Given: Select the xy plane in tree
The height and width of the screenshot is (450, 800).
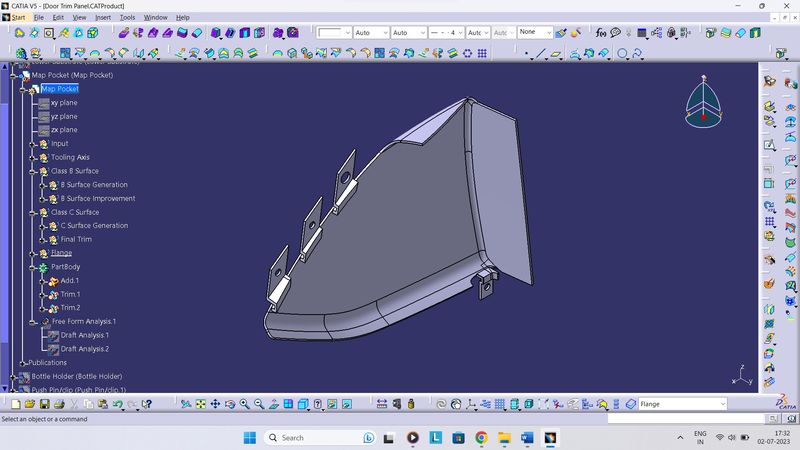Looking at the screenshot, I should (64, 103).
